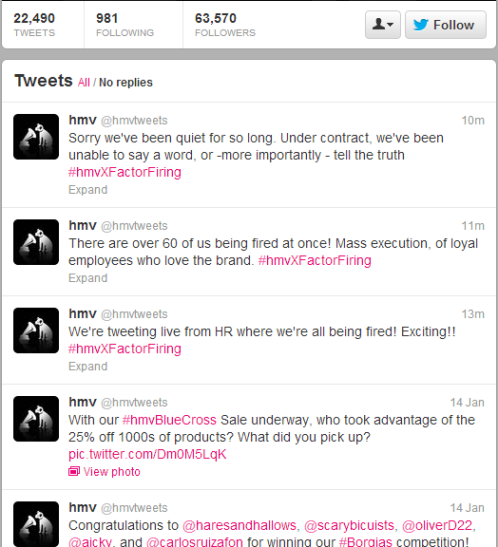This screenshot has width=498, height=547.
Task: Click the 10m timestamp on first tweet
Action: coord(473,120)
